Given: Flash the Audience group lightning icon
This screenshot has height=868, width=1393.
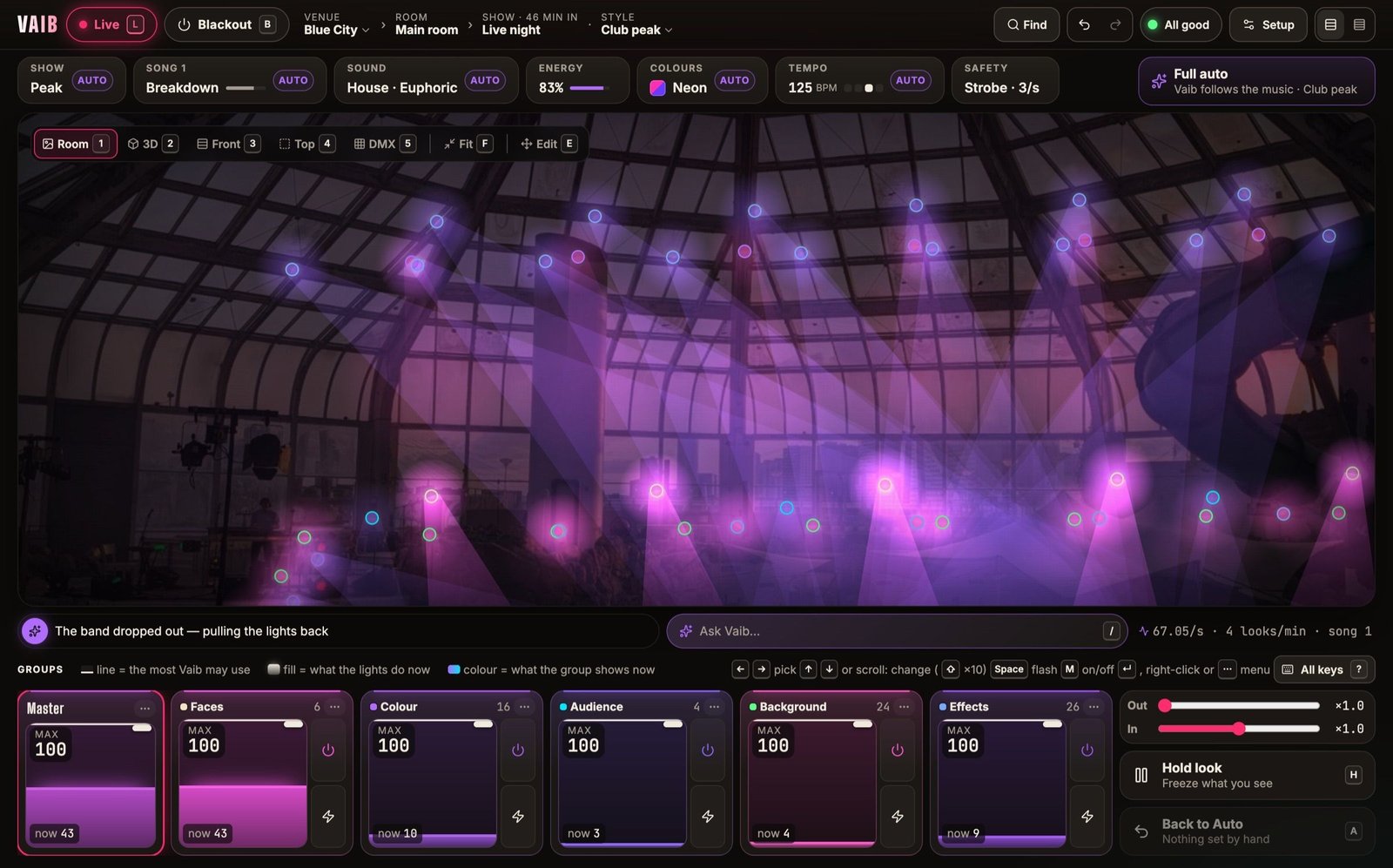Looking at the screenshot, I should pos(708,816).
